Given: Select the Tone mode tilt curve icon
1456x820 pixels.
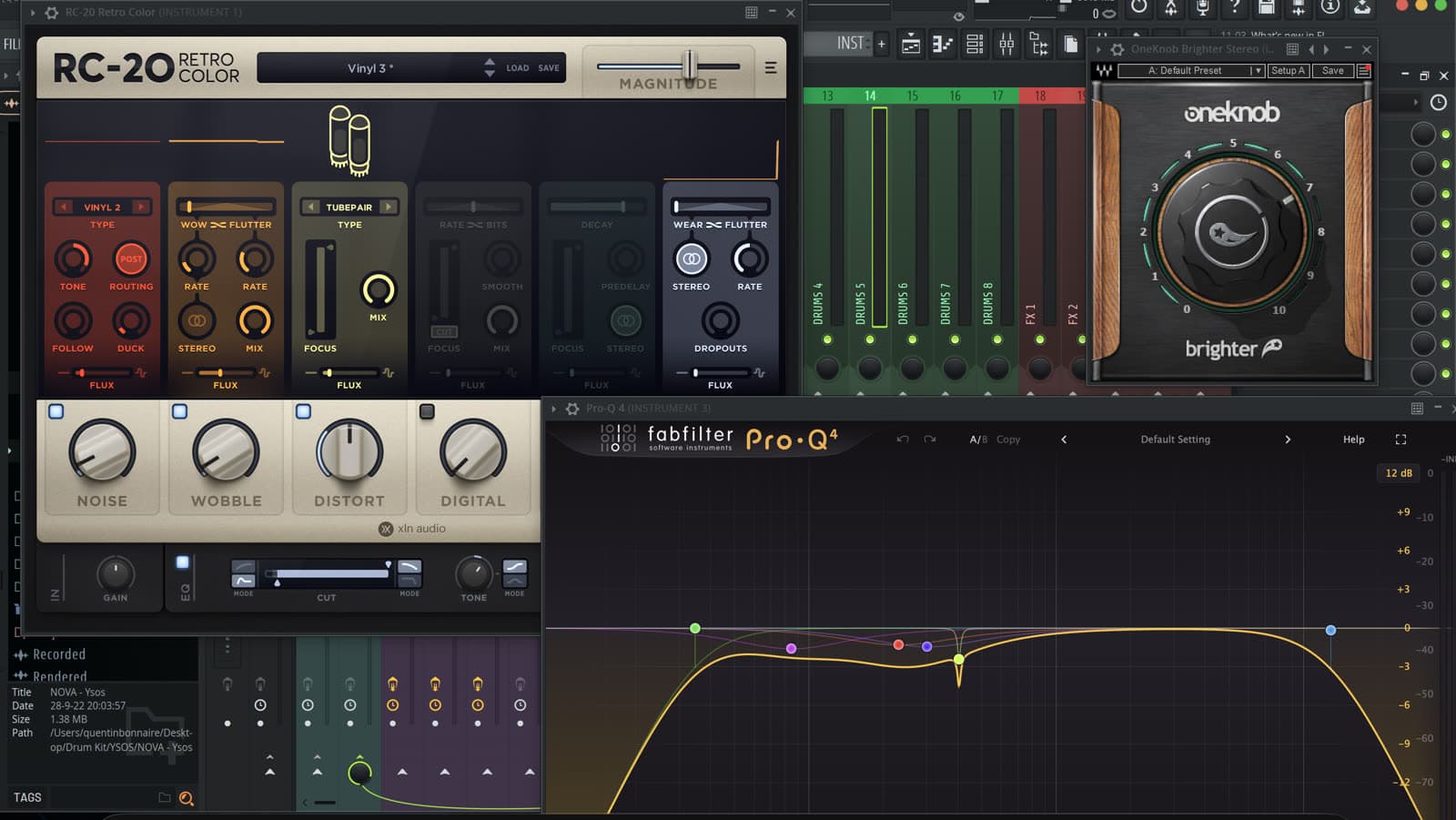Looking at the screenshot, I should 515,567.
